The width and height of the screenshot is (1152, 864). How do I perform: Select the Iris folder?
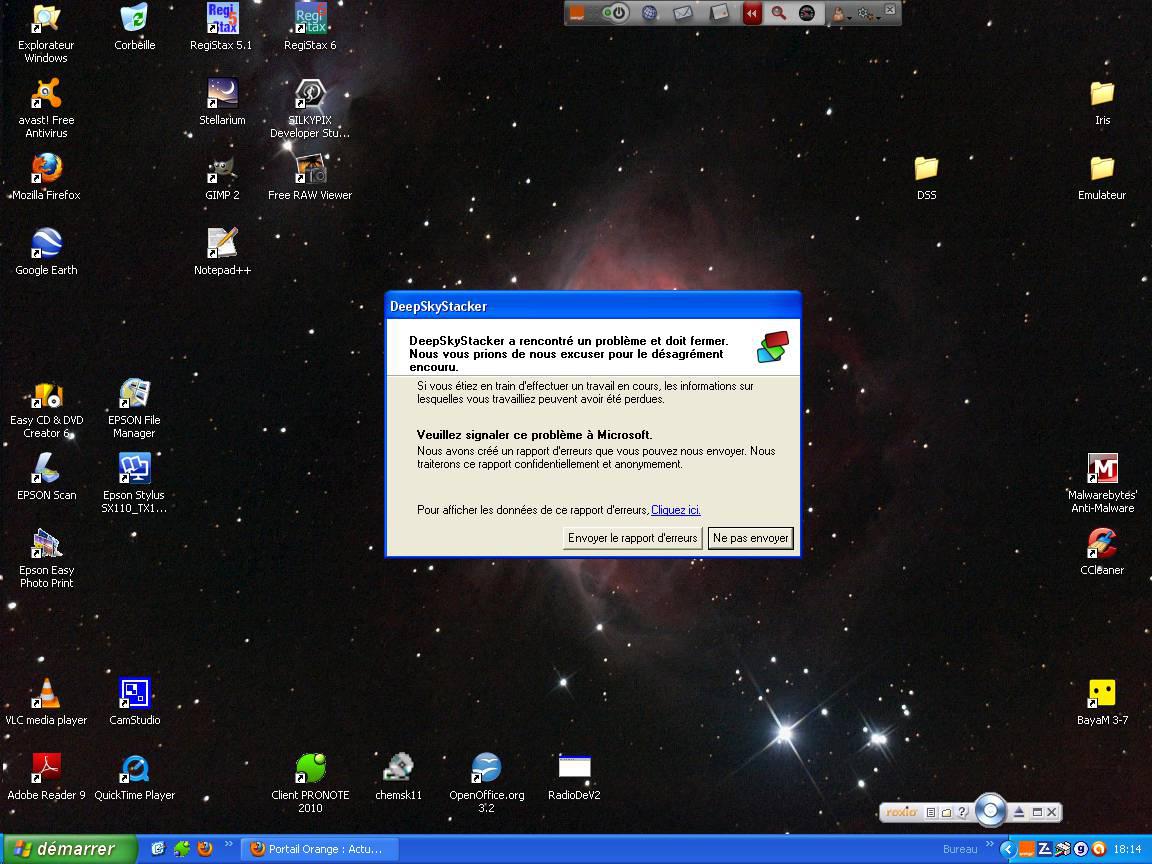pyautogui.click(x=1102, y=101)
